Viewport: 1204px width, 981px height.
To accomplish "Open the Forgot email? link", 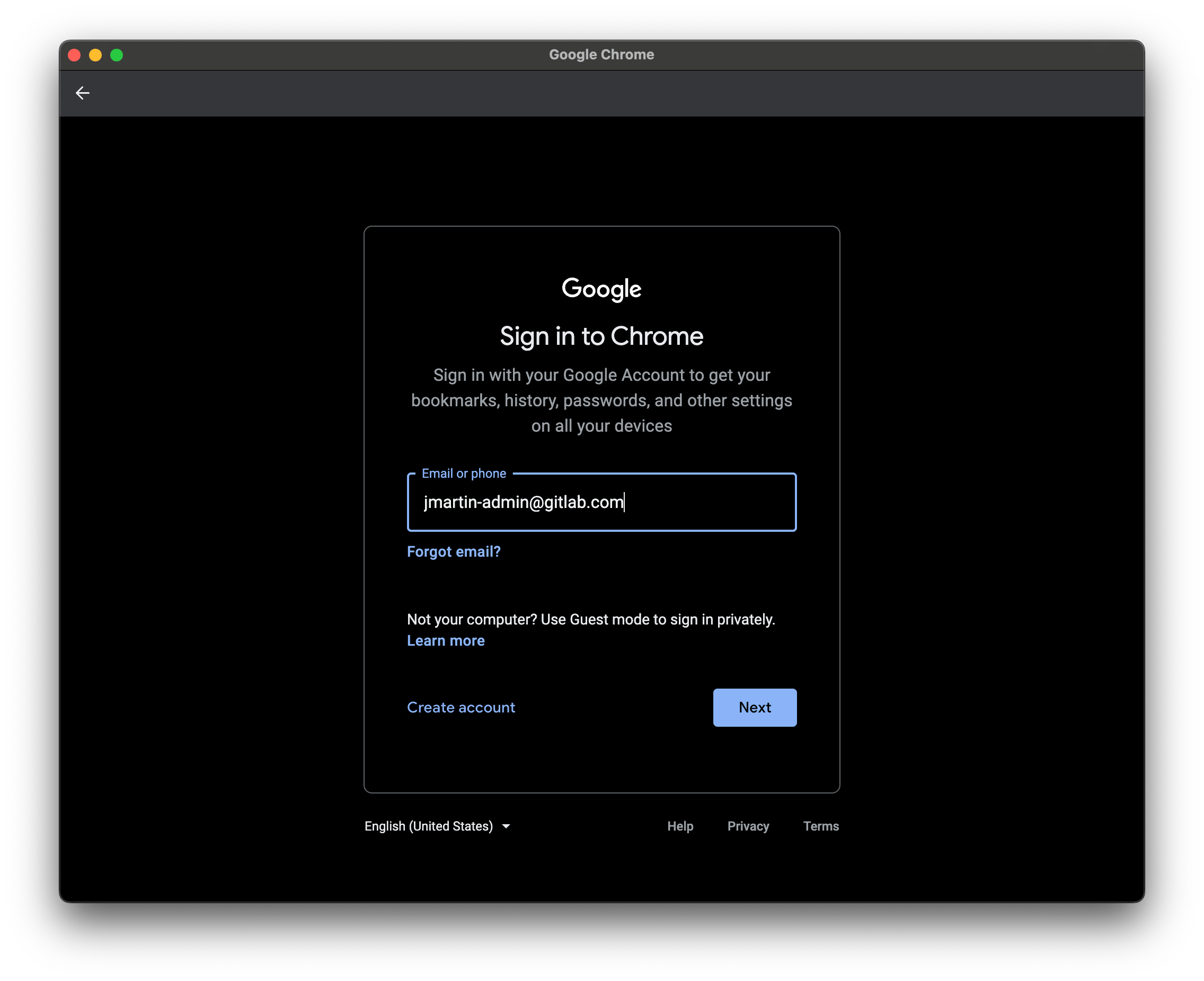I will click(453, 551).
